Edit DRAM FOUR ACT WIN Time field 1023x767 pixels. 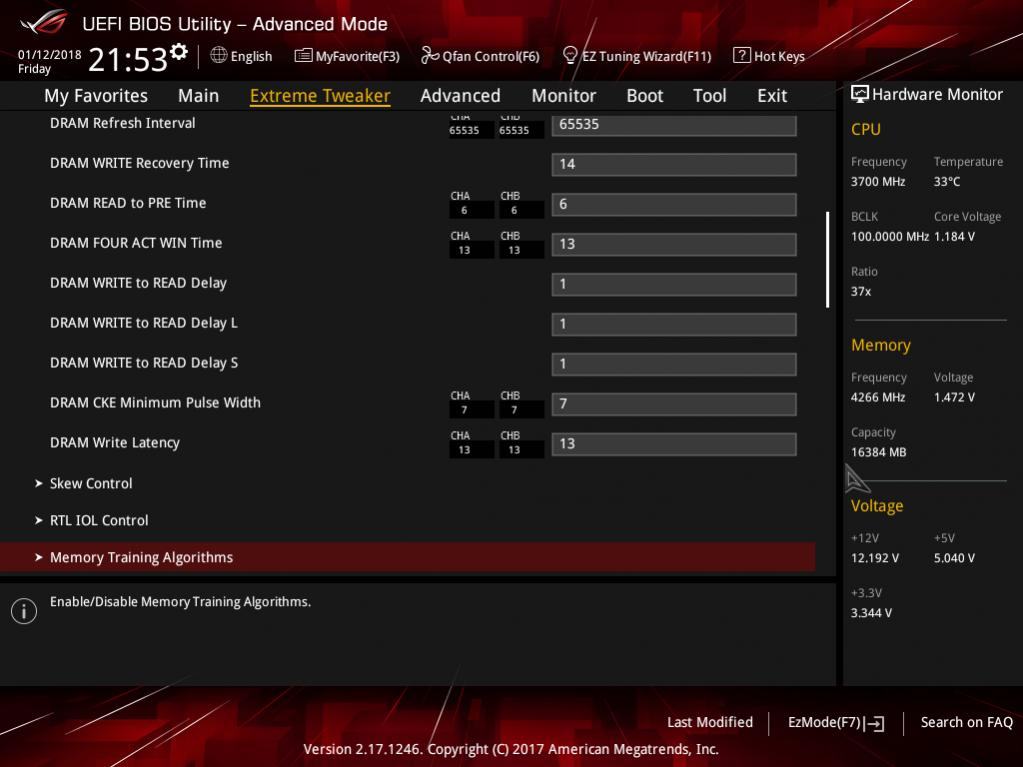click(x=674, y=244)
